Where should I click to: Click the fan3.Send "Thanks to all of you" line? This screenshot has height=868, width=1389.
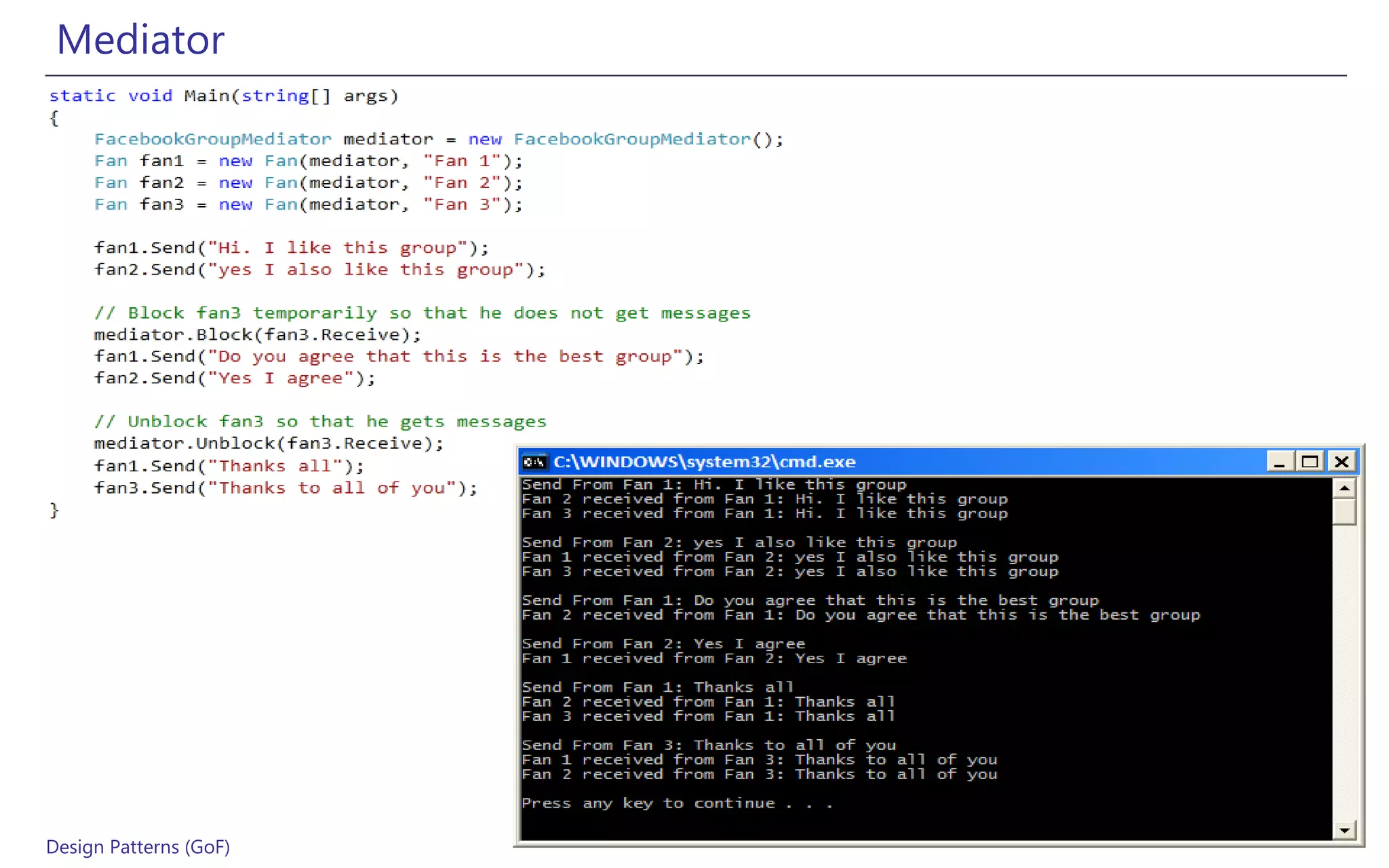(286, 488)
